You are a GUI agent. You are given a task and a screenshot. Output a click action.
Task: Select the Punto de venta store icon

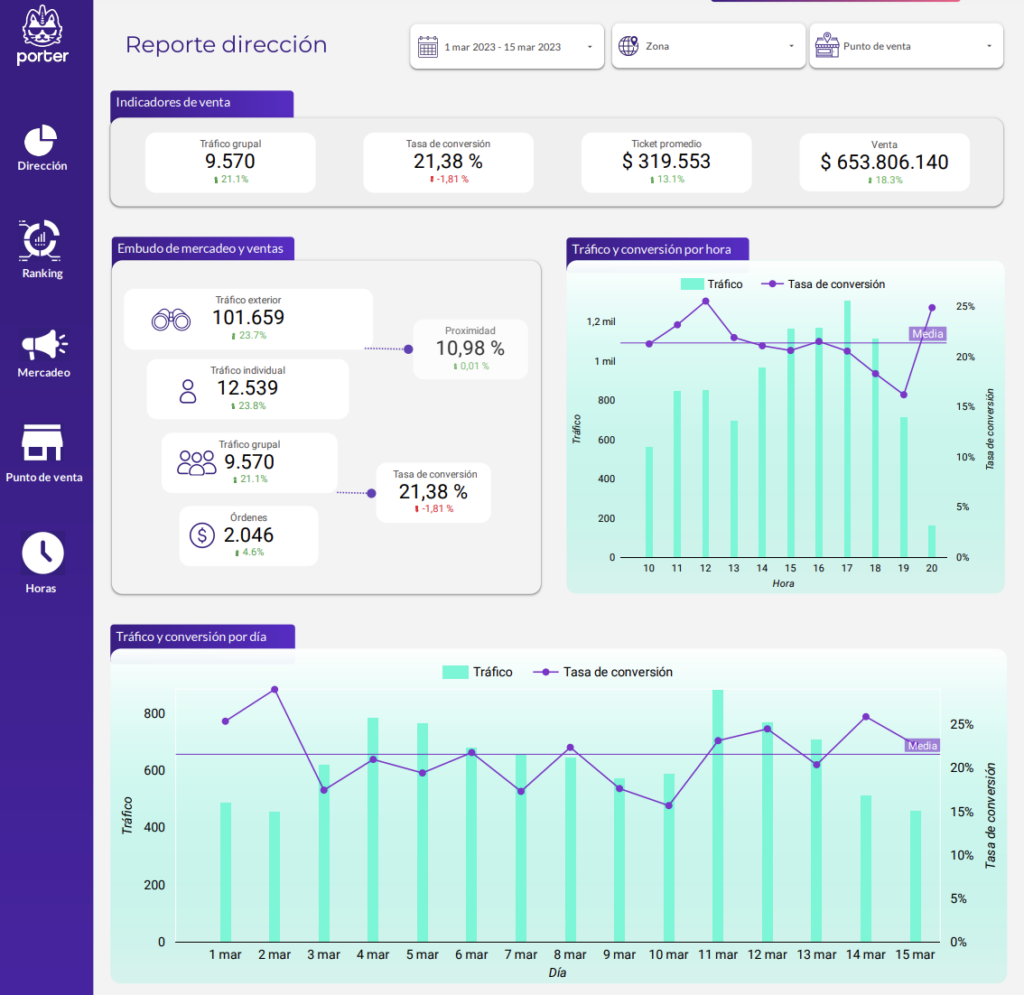coord(41,441)
